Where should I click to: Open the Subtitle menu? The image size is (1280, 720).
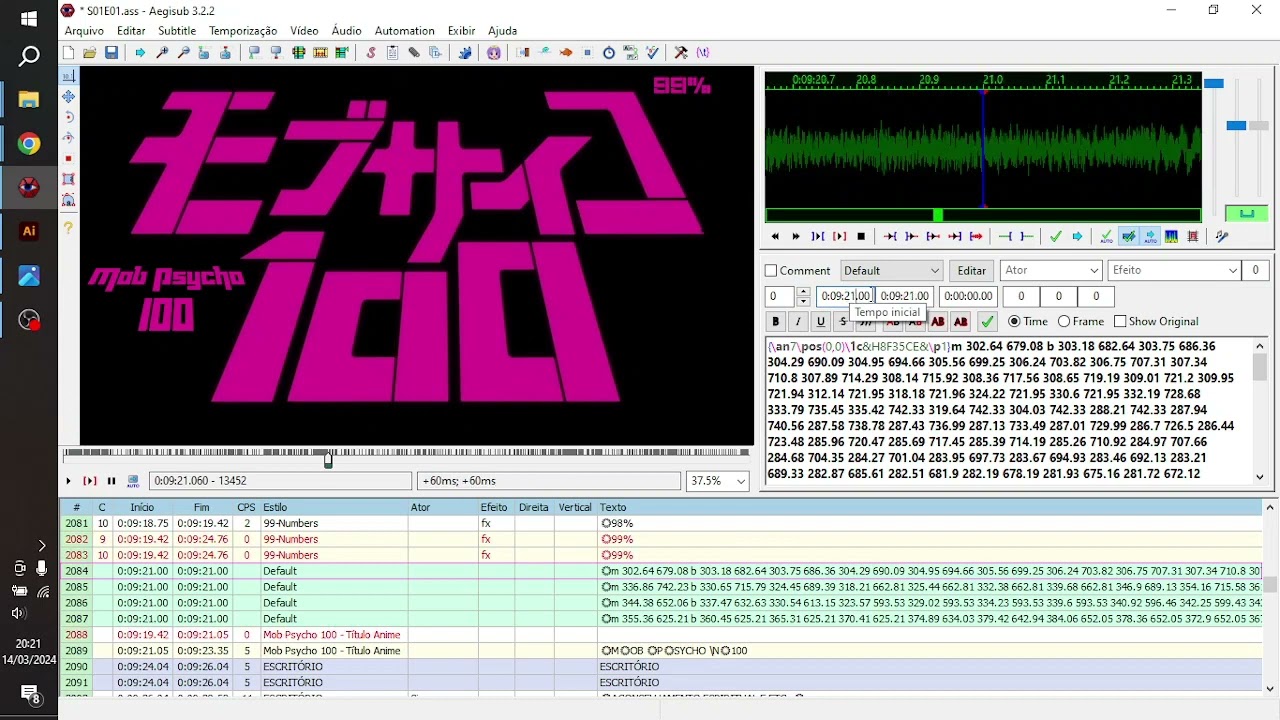[x=177, y=31]
